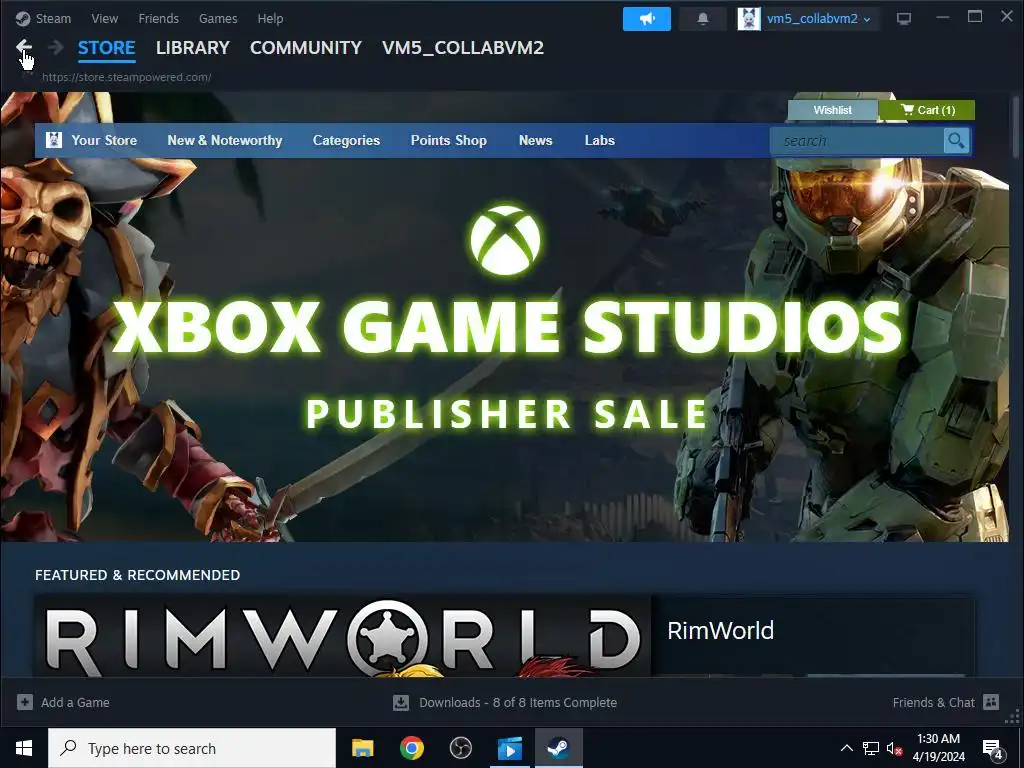Open the Friends menu

coord(159,18)
